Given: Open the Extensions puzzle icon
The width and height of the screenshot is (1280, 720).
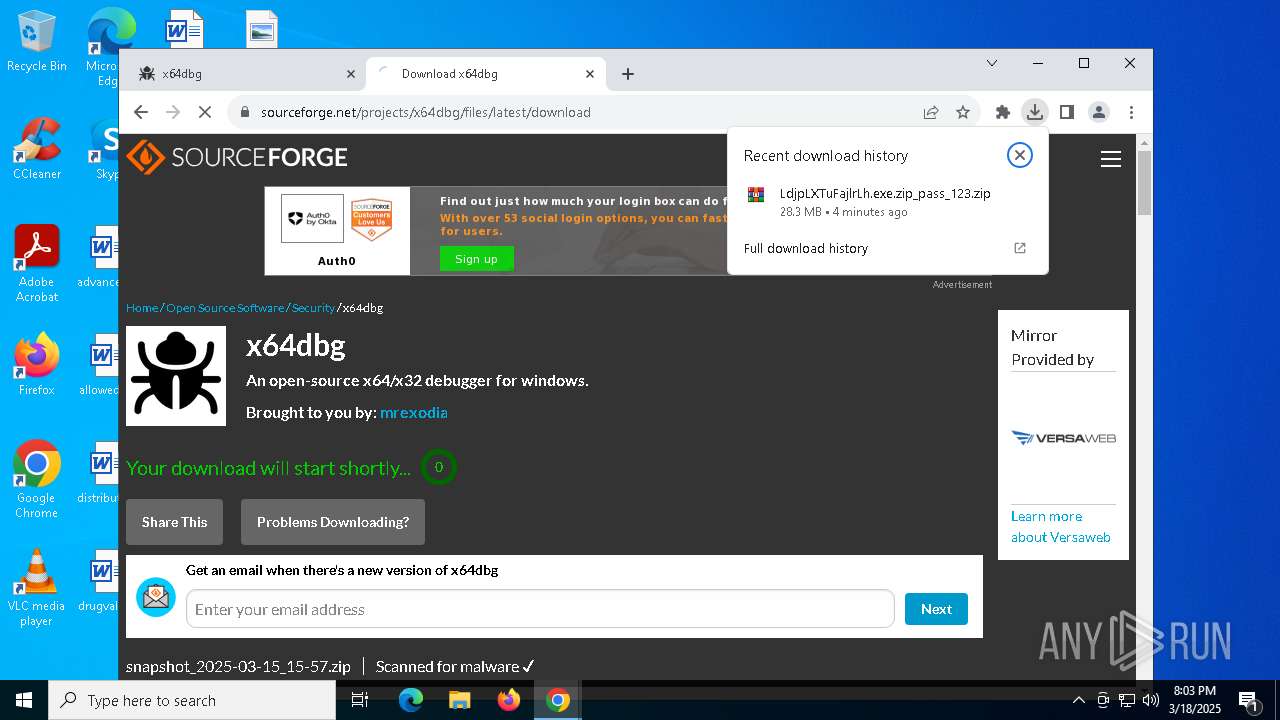Looking at the screenshot, I should [1003, 112].
